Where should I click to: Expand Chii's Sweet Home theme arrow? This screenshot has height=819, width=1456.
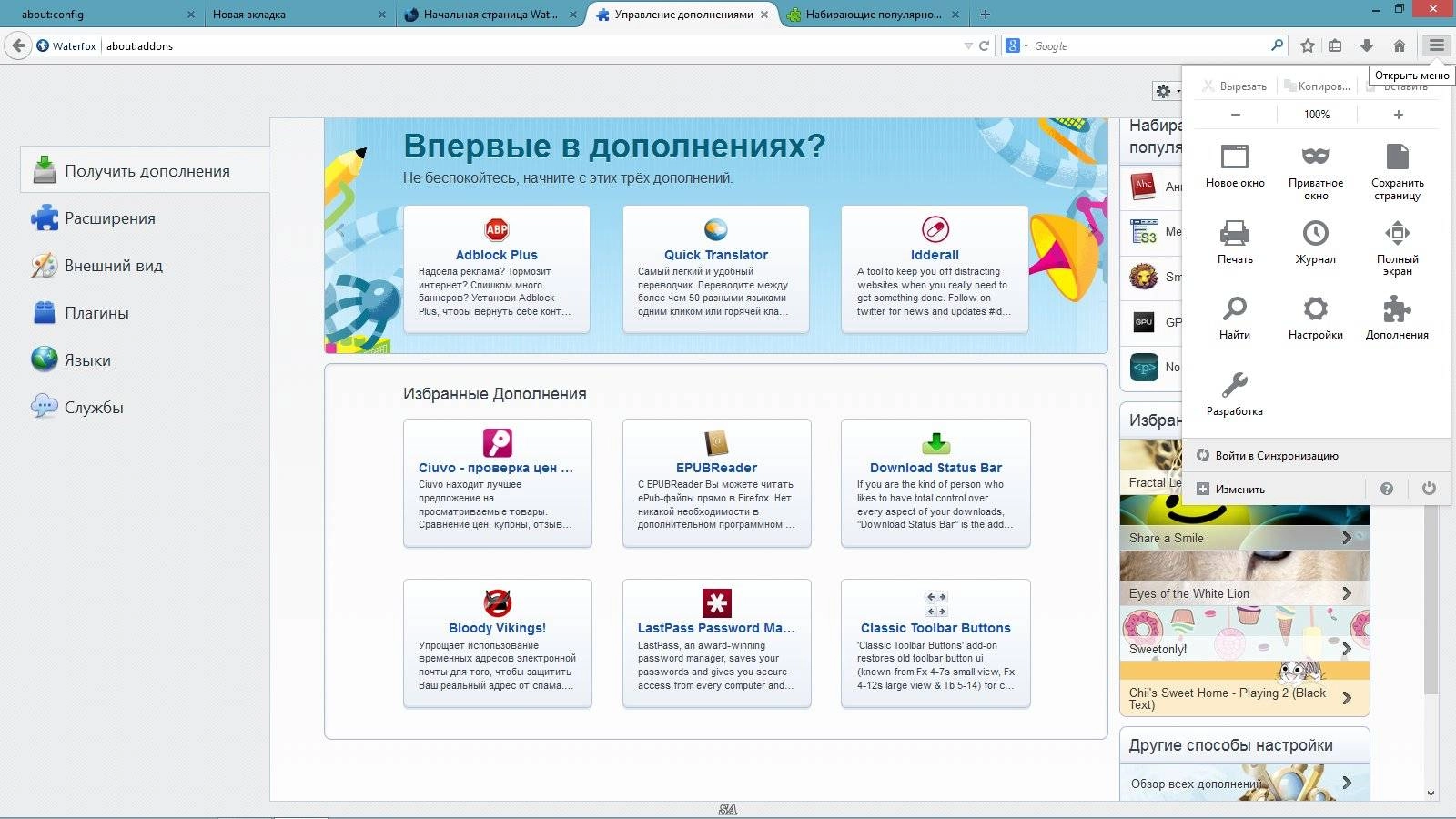point(1347,698)
